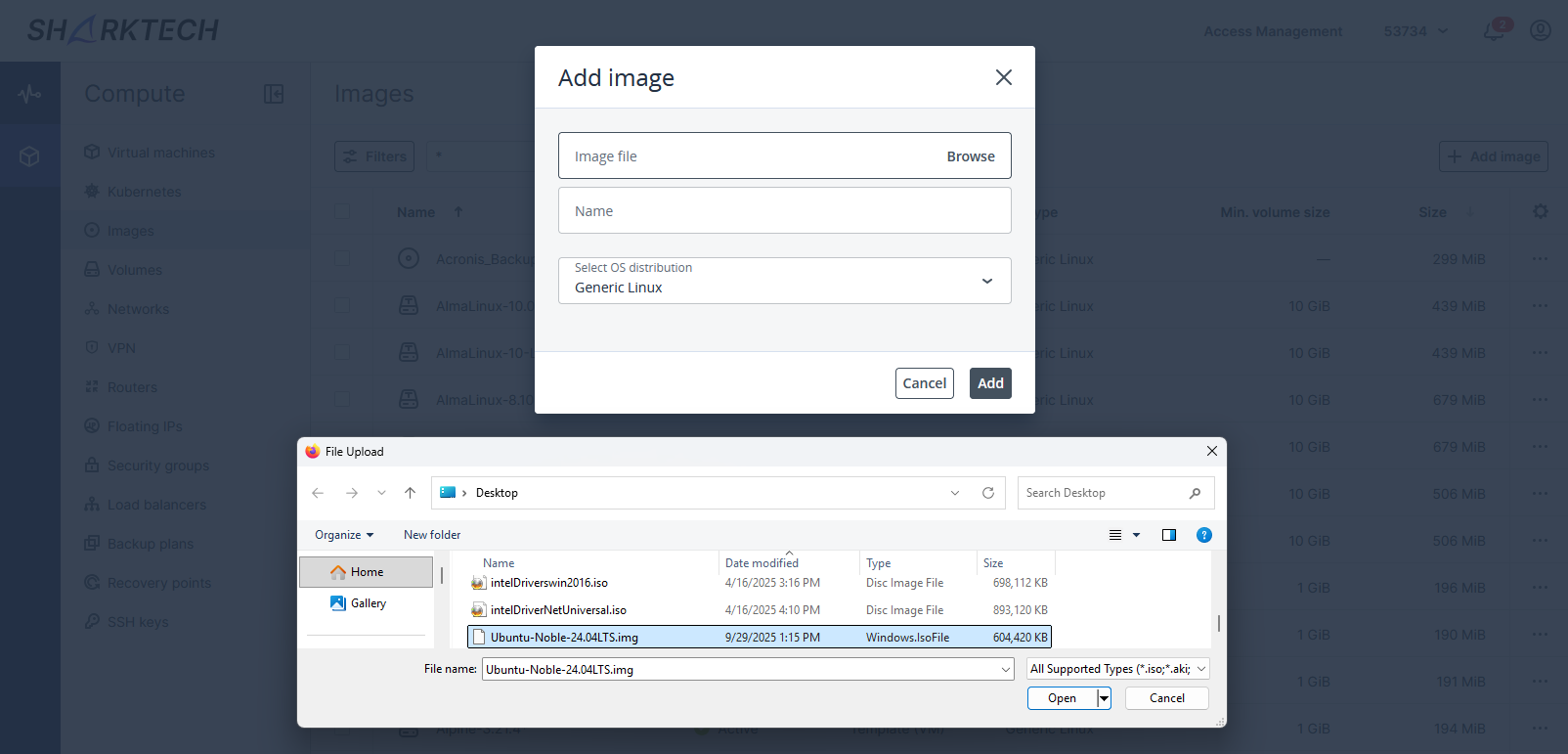Click Browse to choose an image file

click(x=970, y=156)
